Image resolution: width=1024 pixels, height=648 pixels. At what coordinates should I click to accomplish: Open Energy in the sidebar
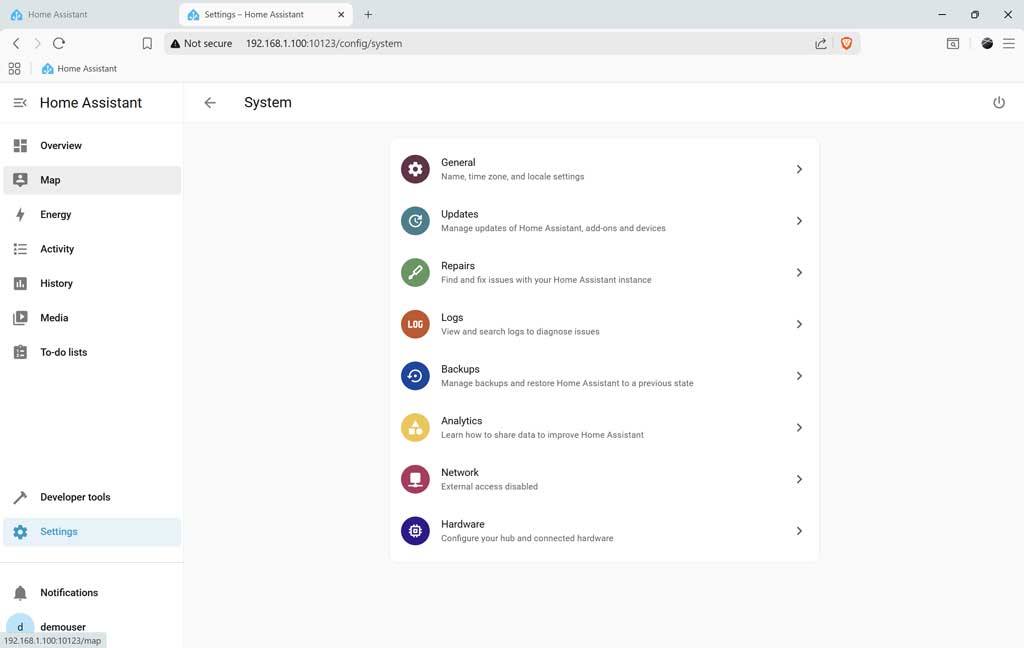92,214
